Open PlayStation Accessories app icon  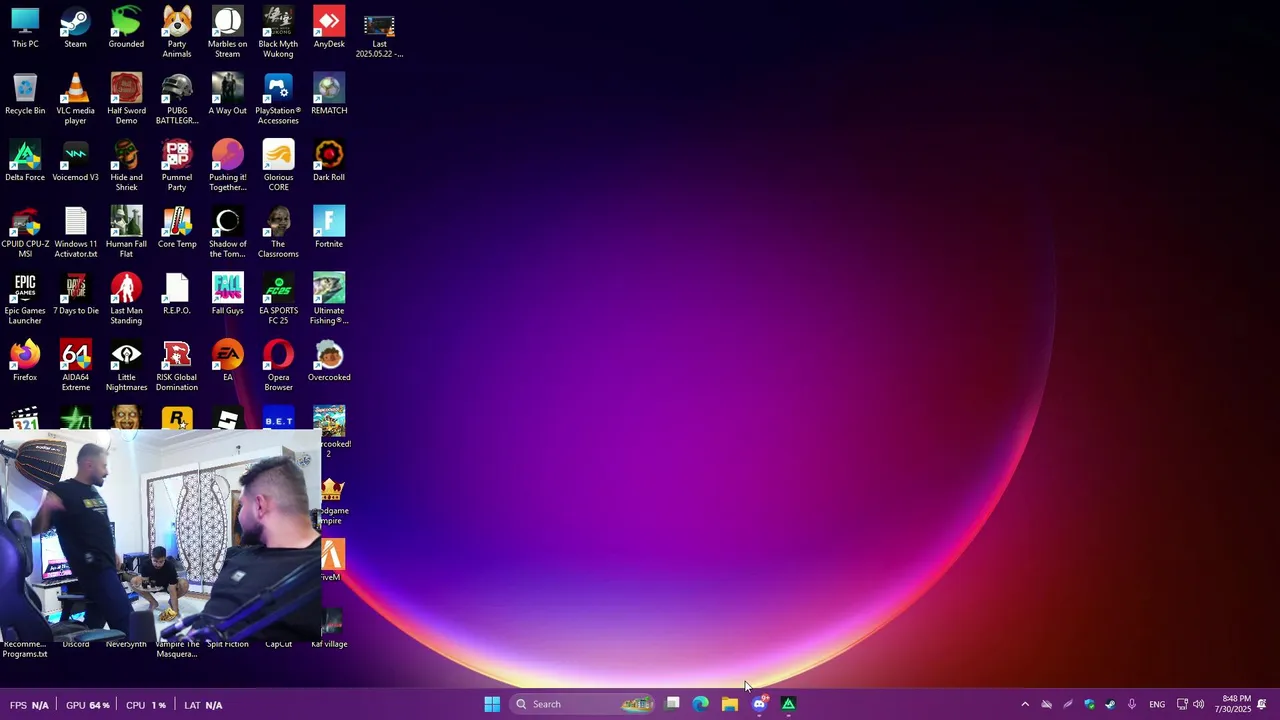coord(278,99)
